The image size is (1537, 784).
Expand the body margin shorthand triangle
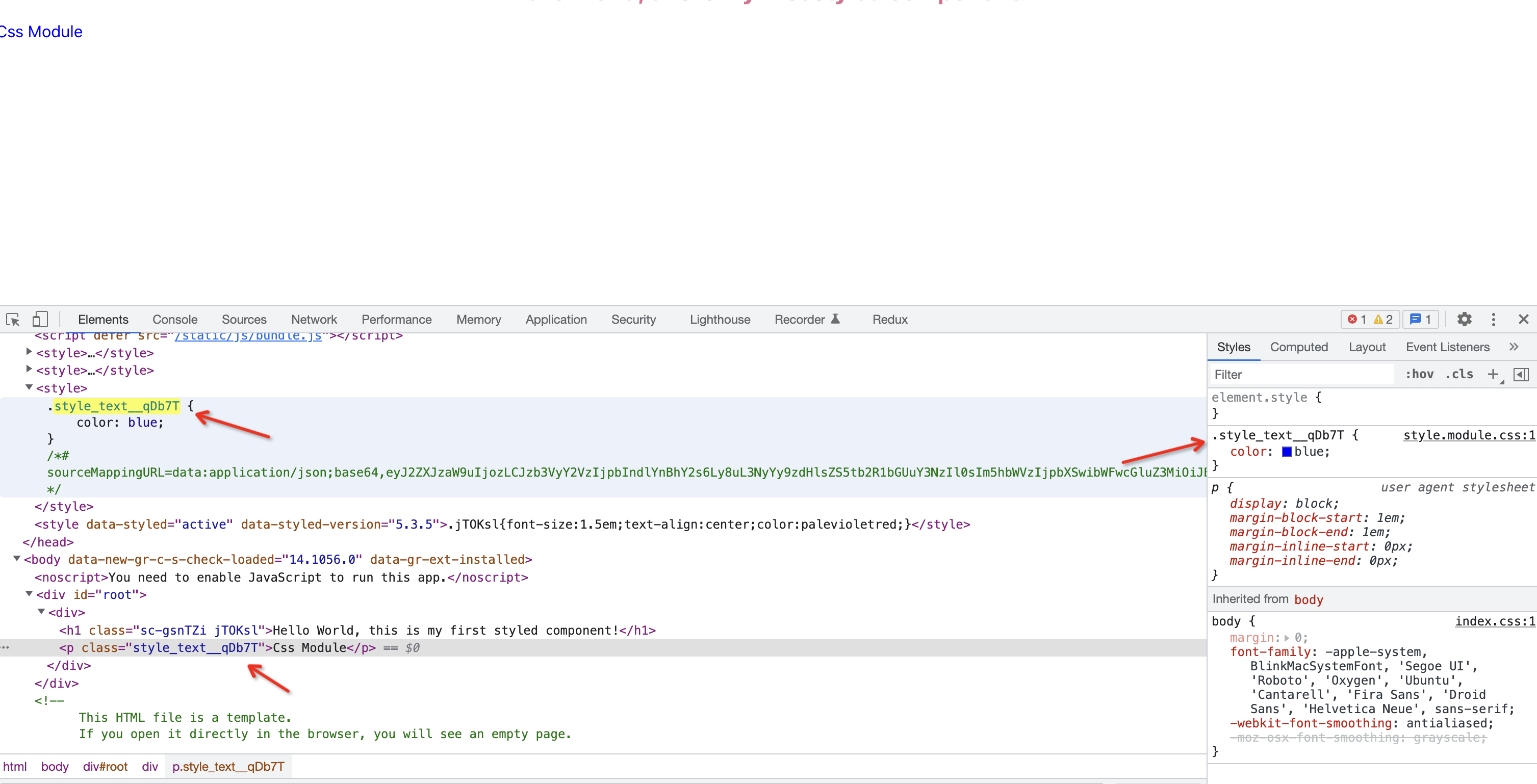click(x=1287, y=638)
